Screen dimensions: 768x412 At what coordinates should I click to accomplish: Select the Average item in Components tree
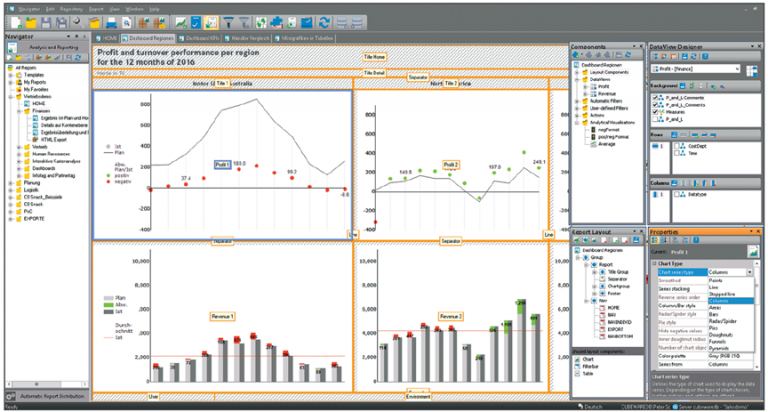pyautogui.click(x=609, y=142)
